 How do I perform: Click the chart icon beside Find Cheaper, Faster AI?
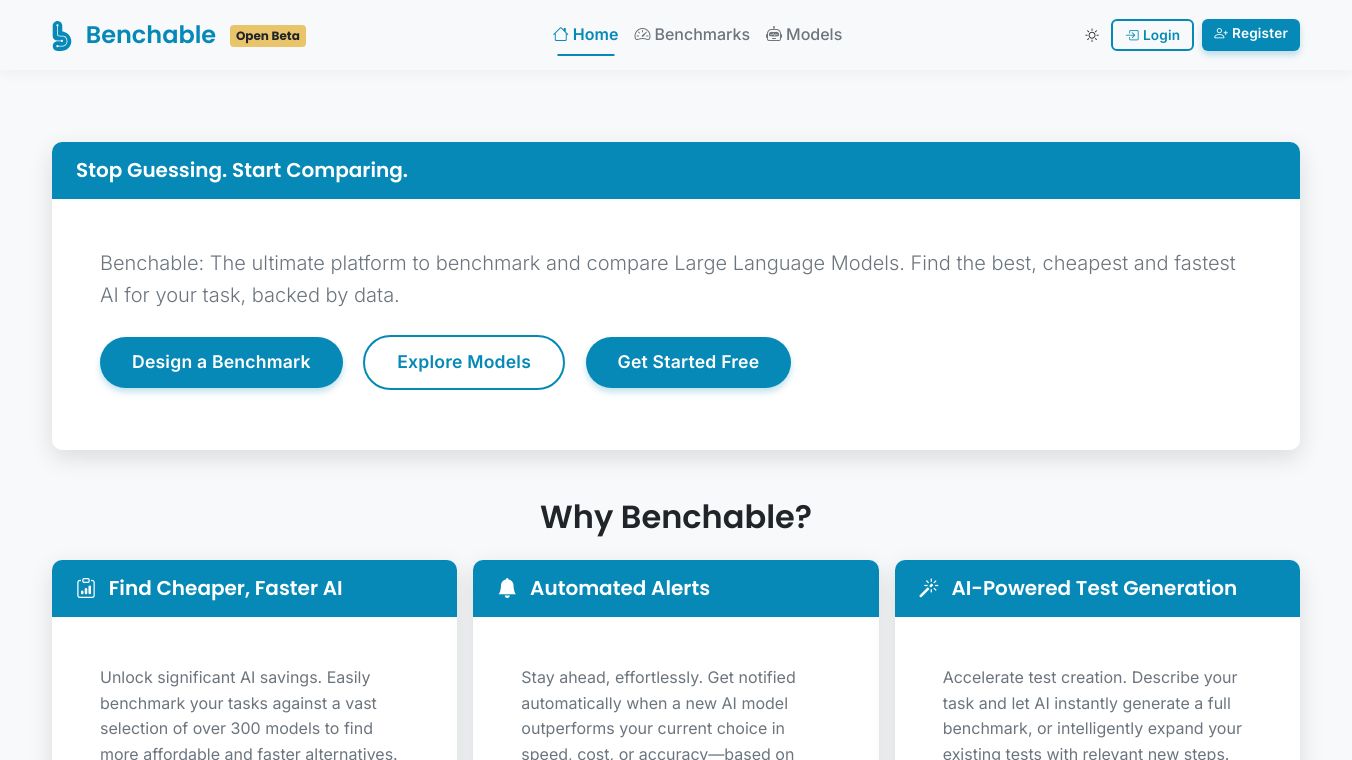click(86, 588)
